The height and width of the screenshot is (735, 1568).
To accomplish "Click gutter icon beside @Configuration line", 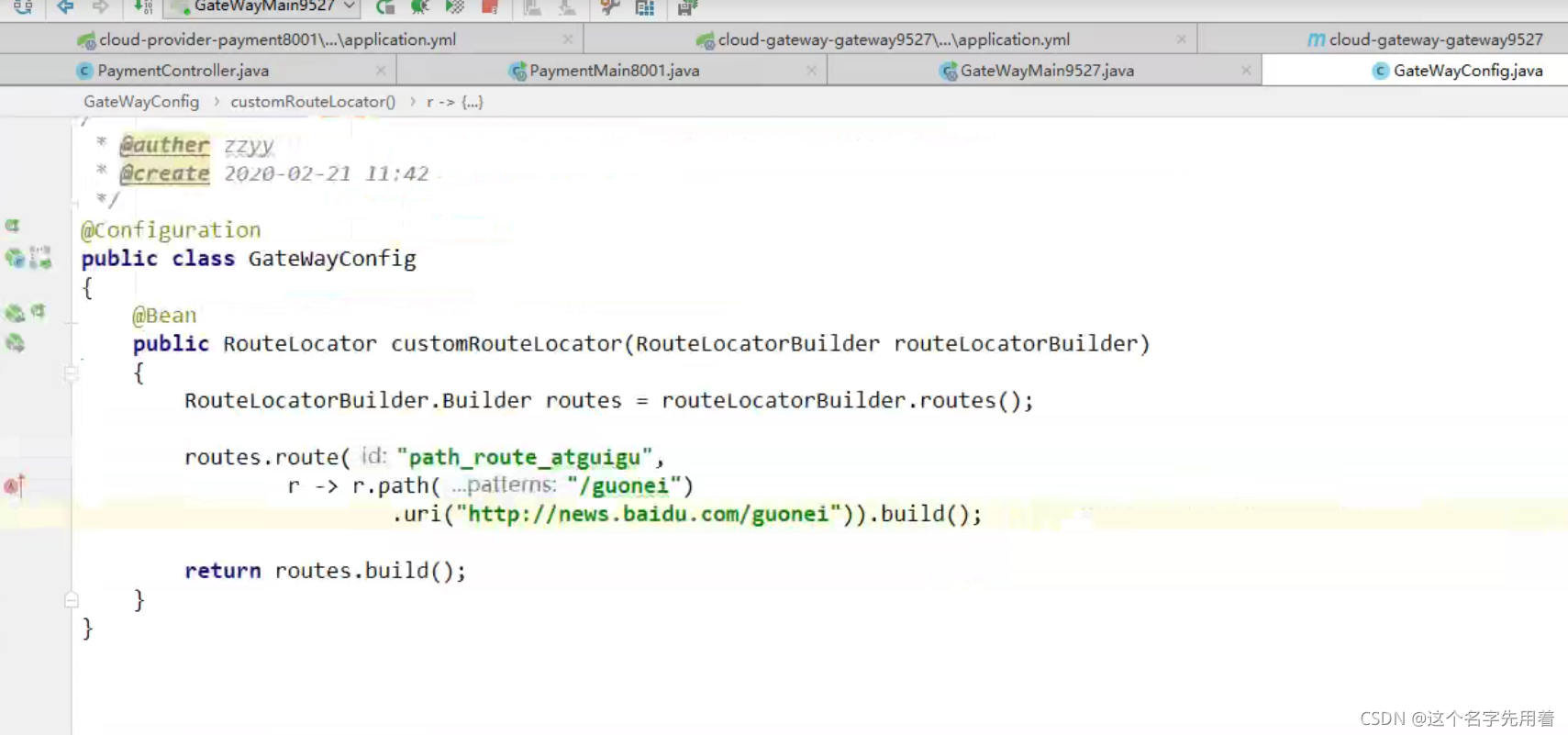I will (x=13, y=226).
